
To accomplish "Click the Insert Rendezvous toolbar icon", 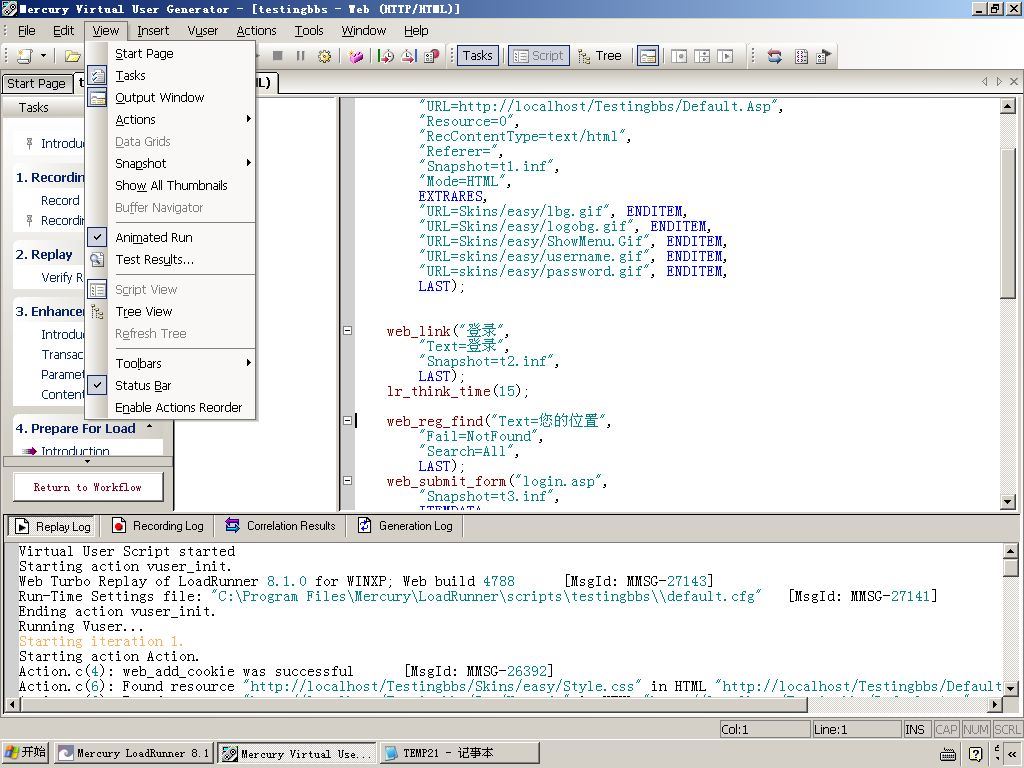I will point(431,56).
